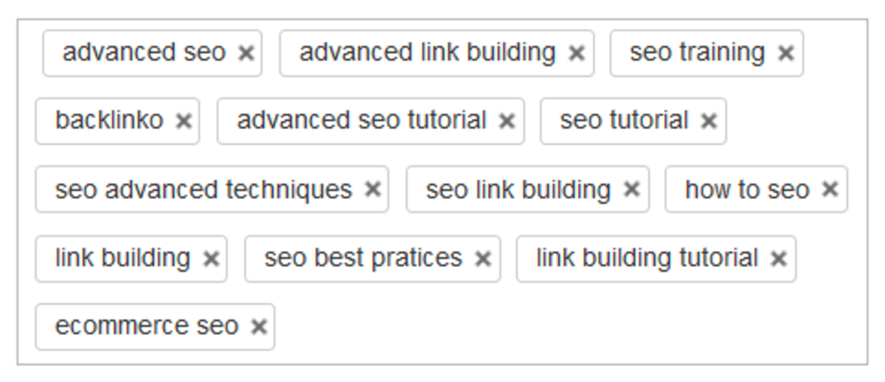This screenshot has width=885, height=382.
Task: Click the x on "seo link building"
Action: [631, 189]
